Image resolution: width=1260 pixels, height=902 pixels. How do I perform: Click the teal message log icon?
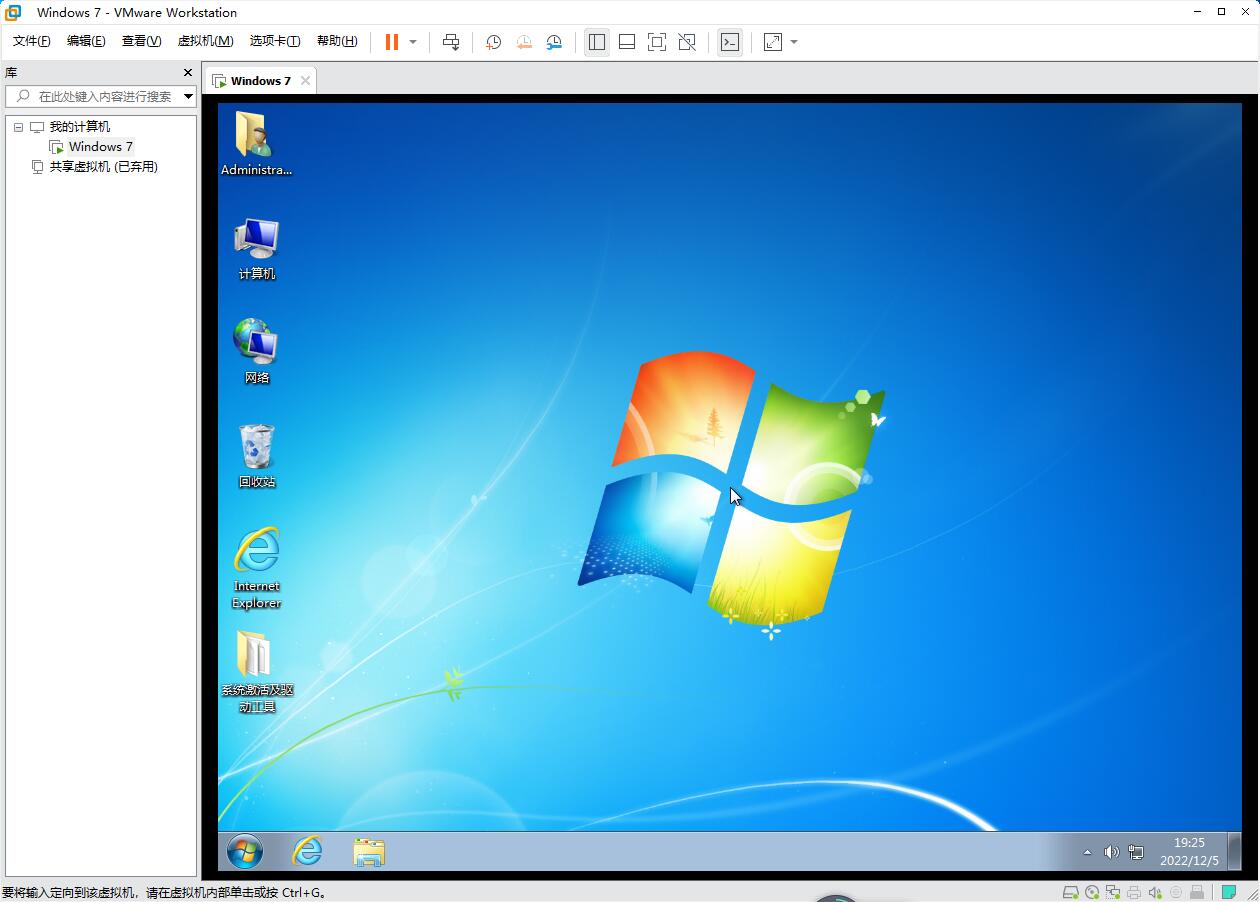coord(1227,892)
